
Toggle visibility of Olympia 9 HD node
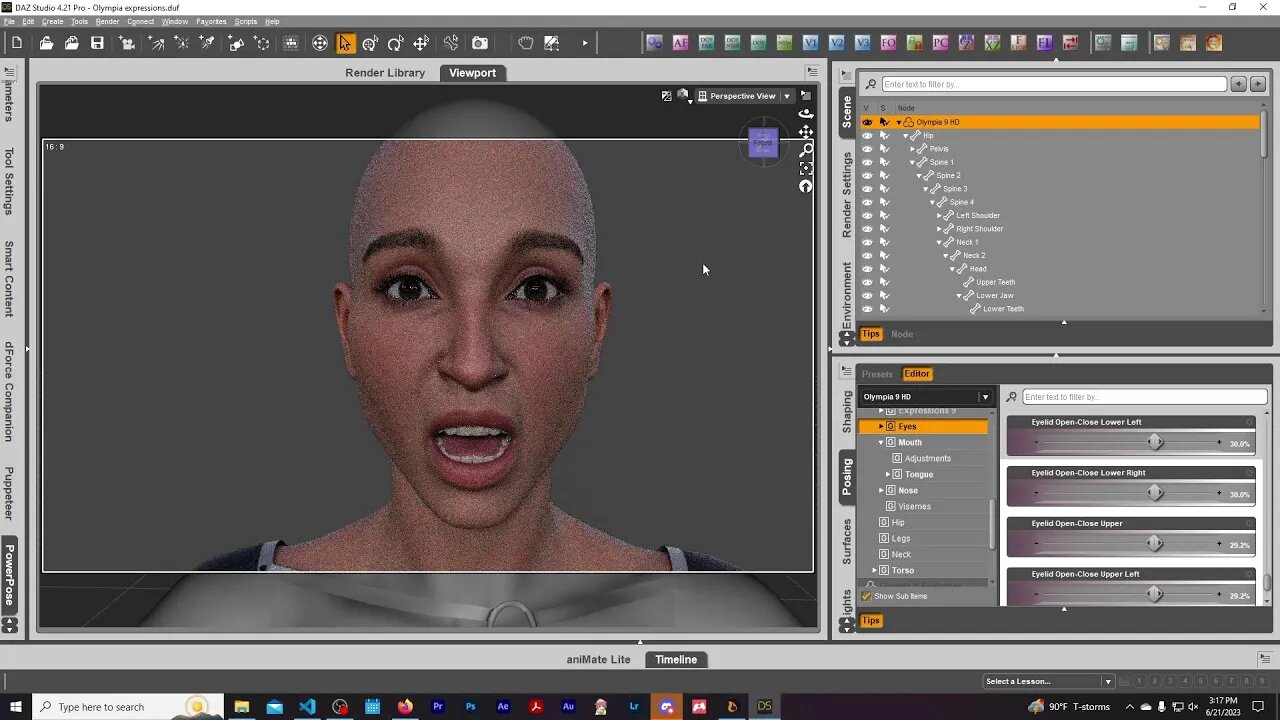click(x=867, y=122)
